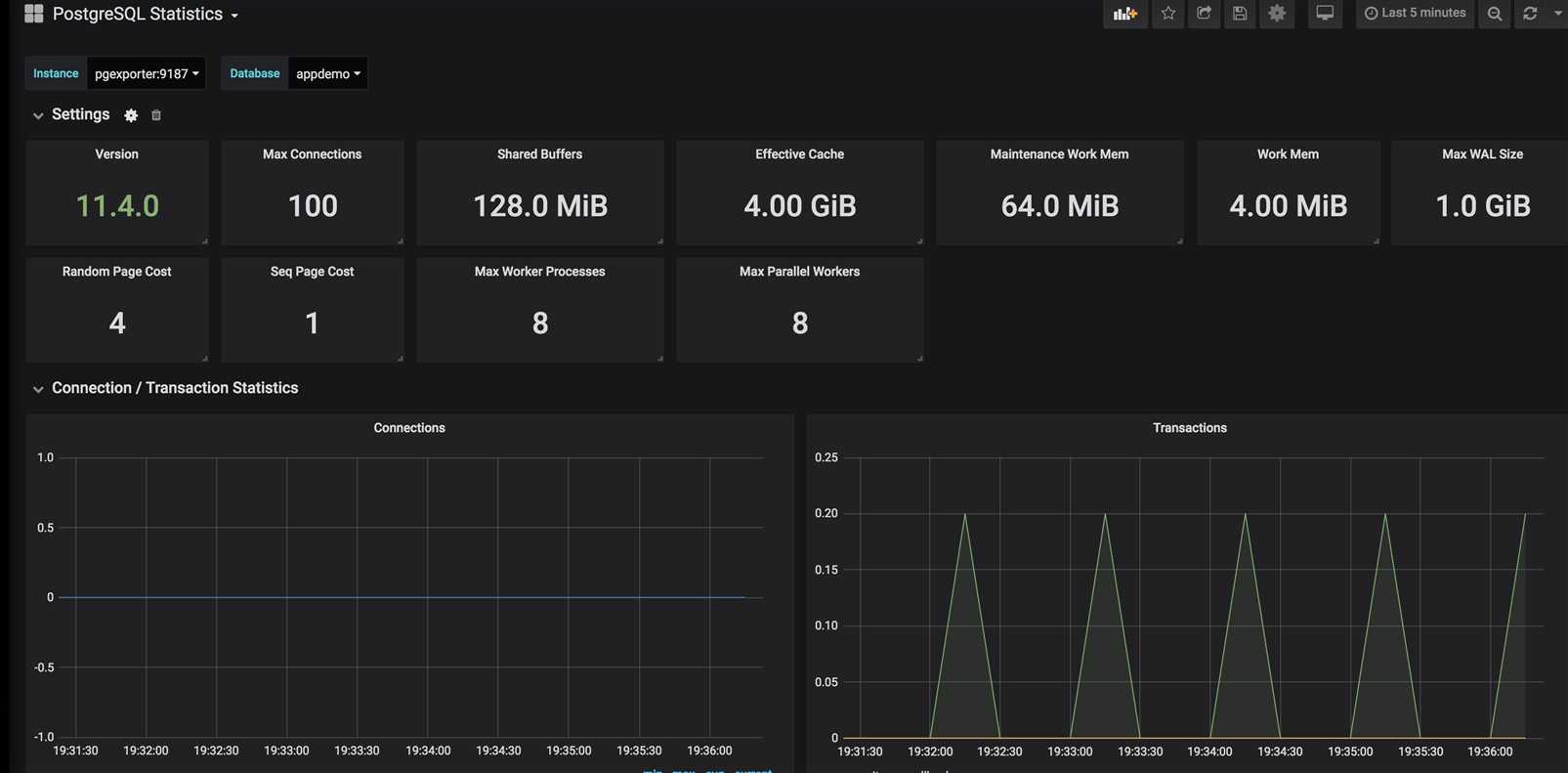The image size is (1568, 773).
Task: Click the Instance variable label
Action: click(x=56, y=73)
